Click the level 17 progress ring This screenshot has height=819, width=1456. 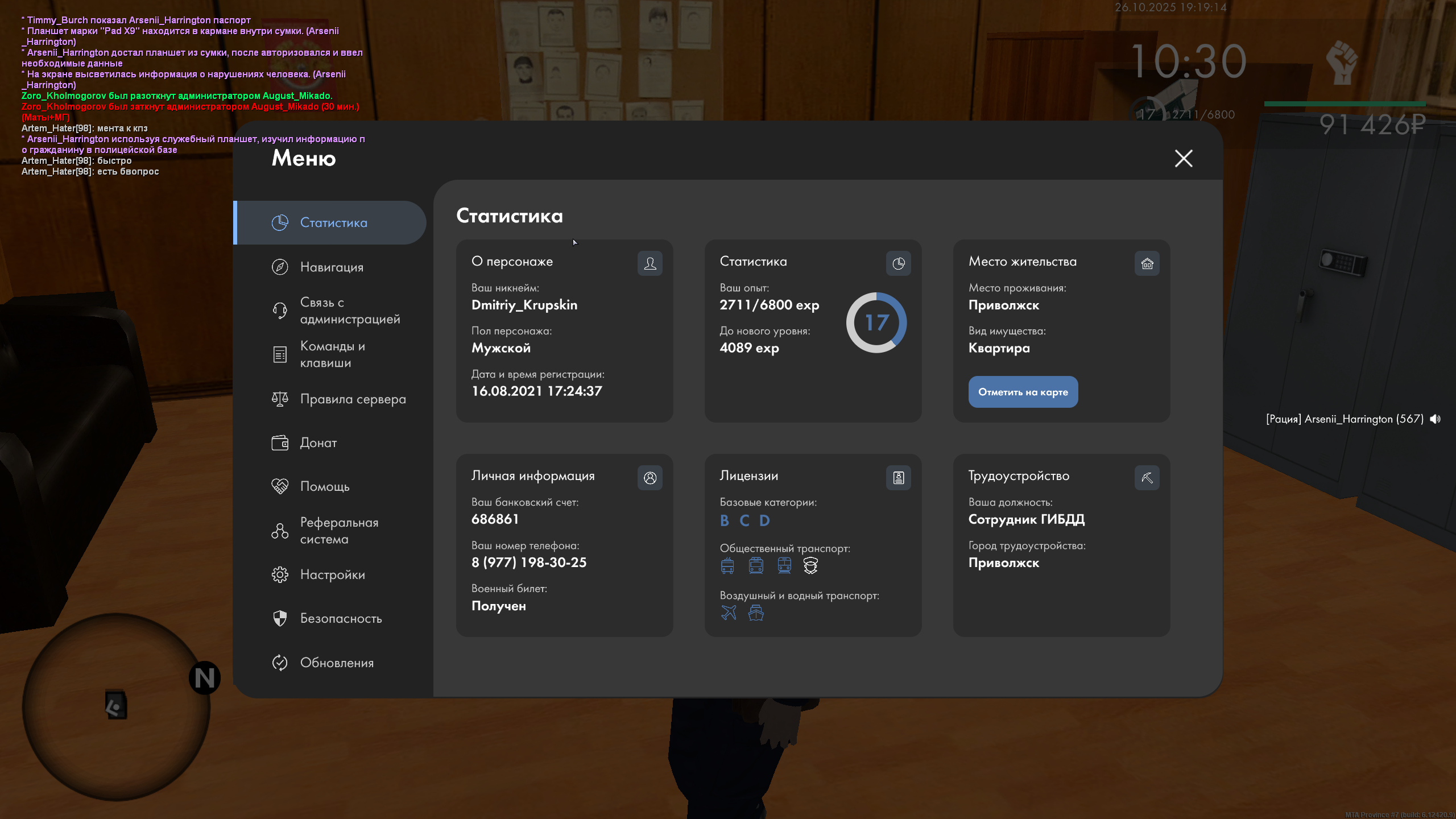coord(876,322)
